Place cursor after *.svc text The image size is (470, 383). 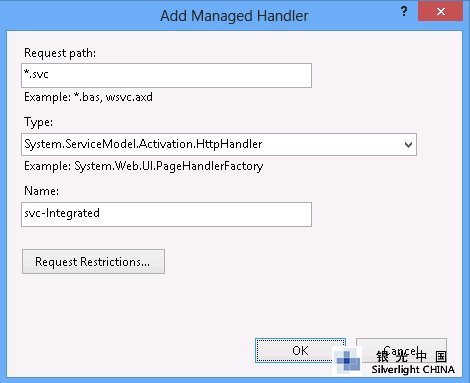pos(49,74)
